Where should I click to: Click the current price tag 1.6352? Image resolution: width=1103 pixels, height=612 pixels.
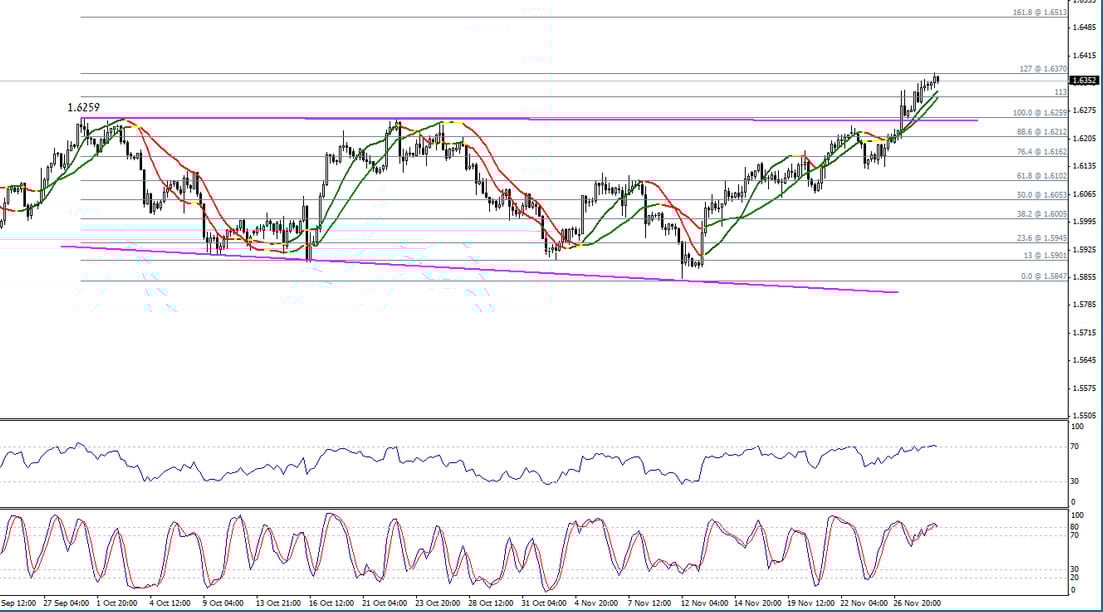click(1084, 80)
